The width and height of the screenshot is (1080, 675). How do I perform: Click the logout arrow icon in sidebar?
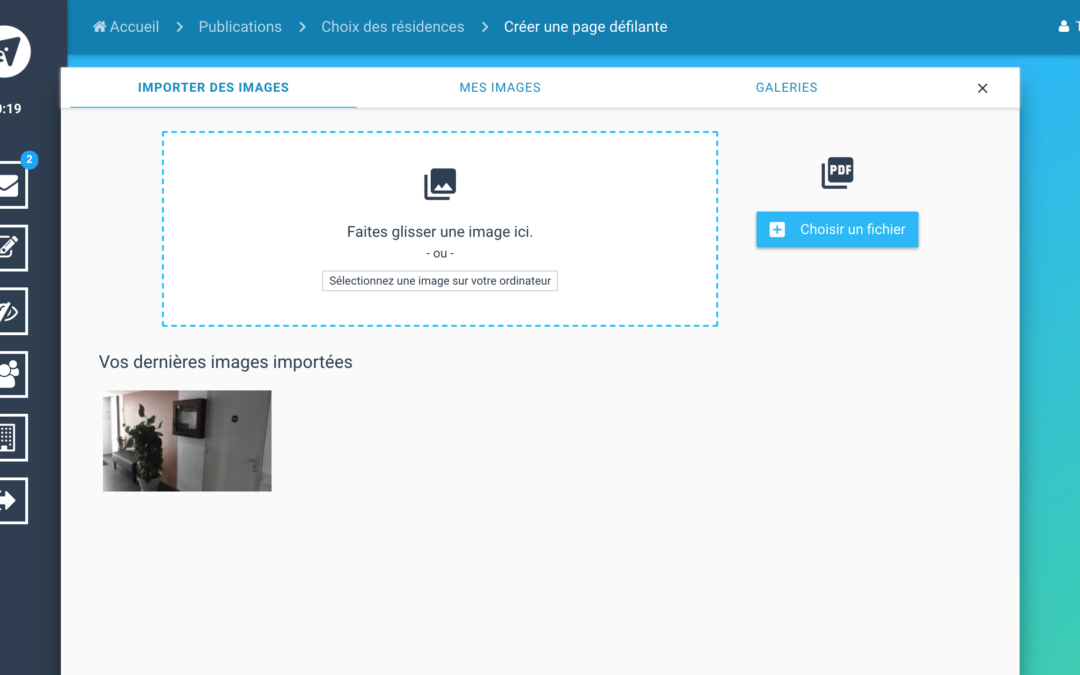pyautogui.click(x=10, y=500)
